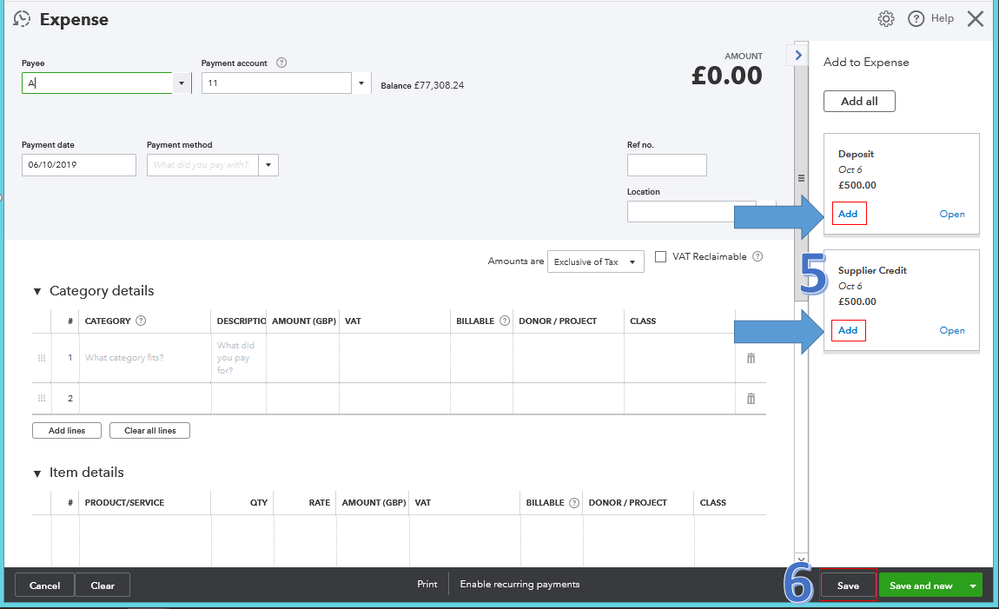The width and height of the screenshot is (999, 609).
Task: Collapse the Category details section
Action: [37, 291]
